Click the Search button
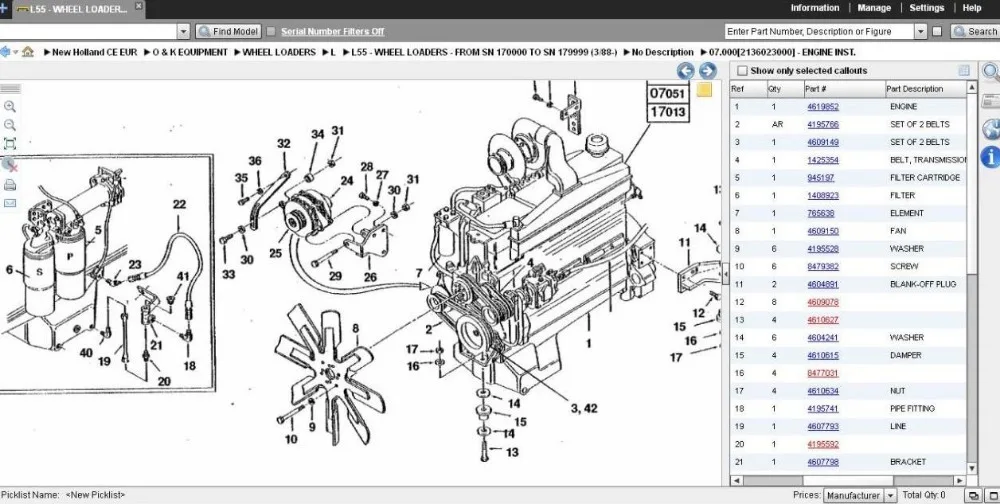 tap(975, 31)
